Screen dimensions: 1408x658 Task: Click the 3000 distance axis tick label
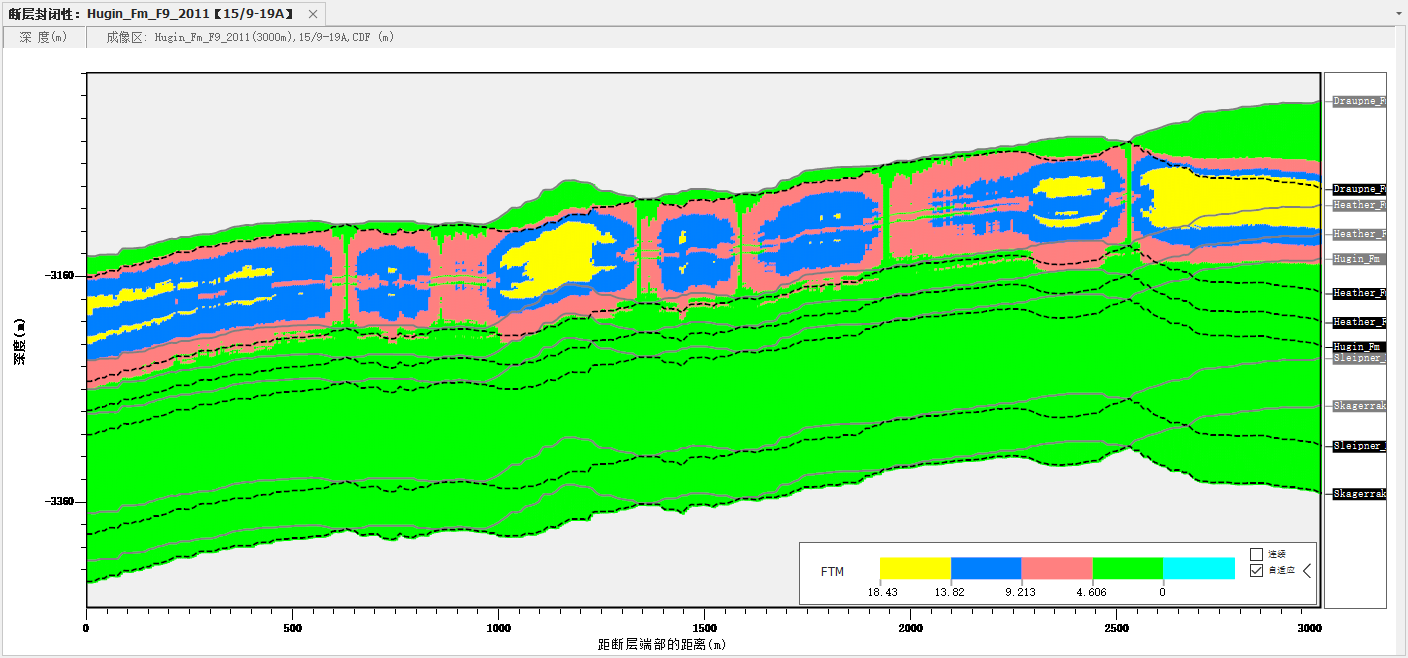coord(1308,628)
